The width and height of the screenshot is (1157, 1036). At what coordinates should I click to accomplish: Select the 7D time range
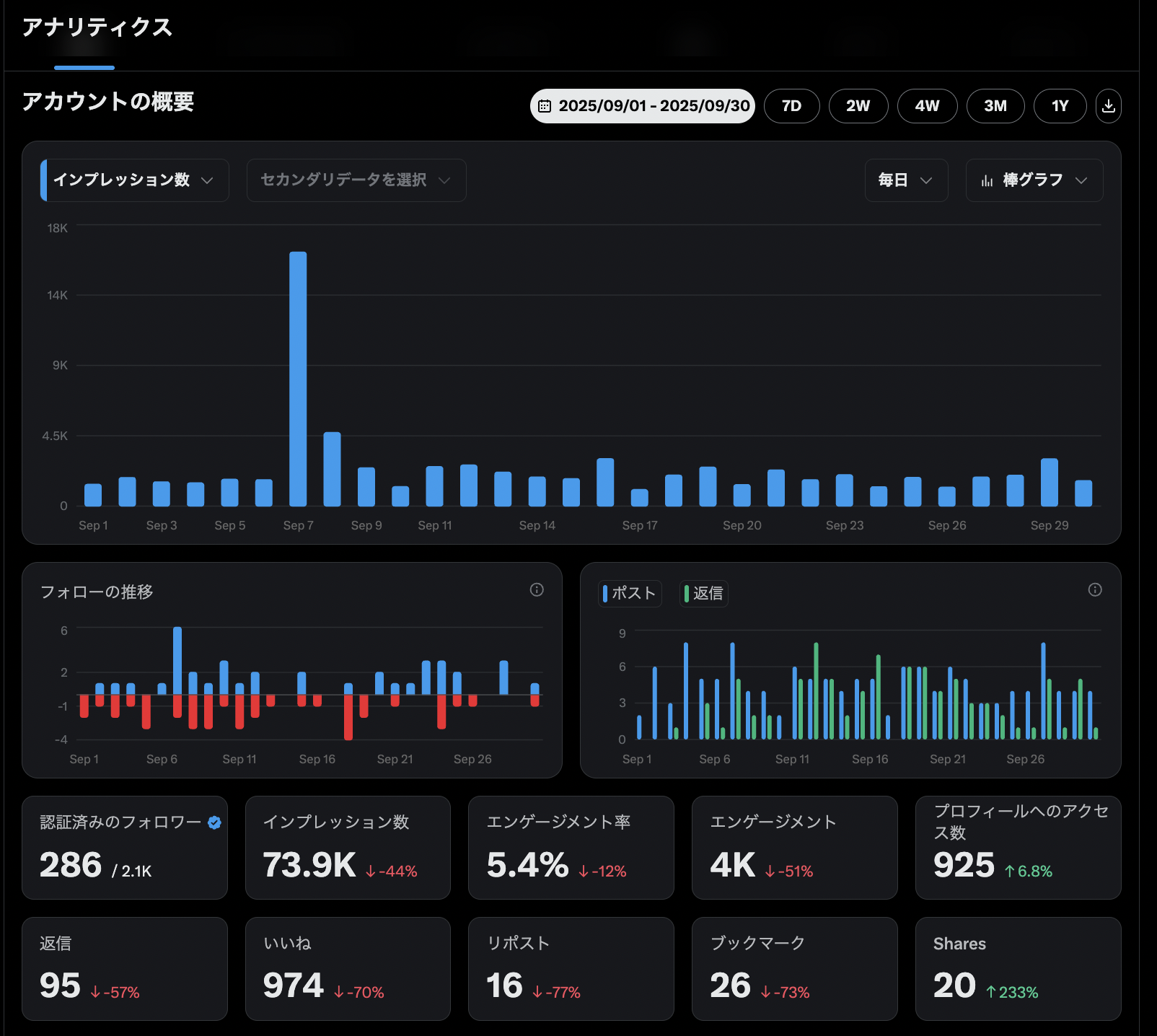[791, 106]
